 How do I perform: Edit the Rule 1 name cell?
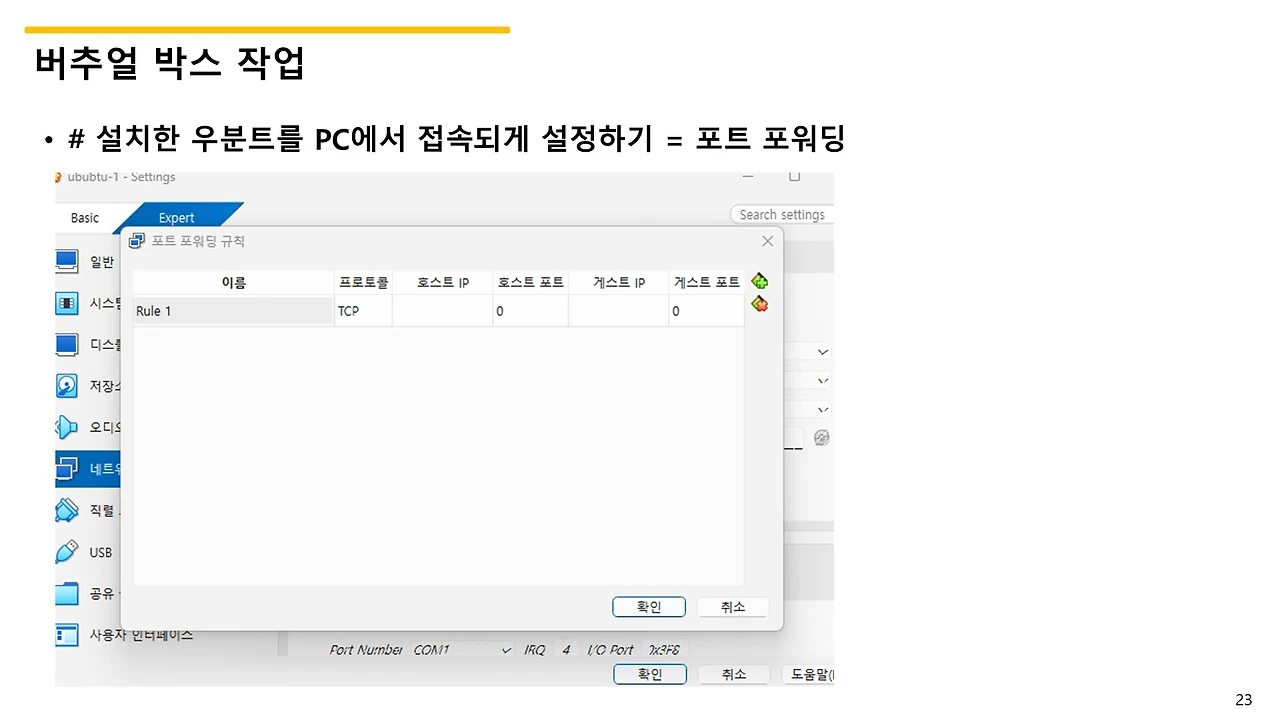(232, 310)
